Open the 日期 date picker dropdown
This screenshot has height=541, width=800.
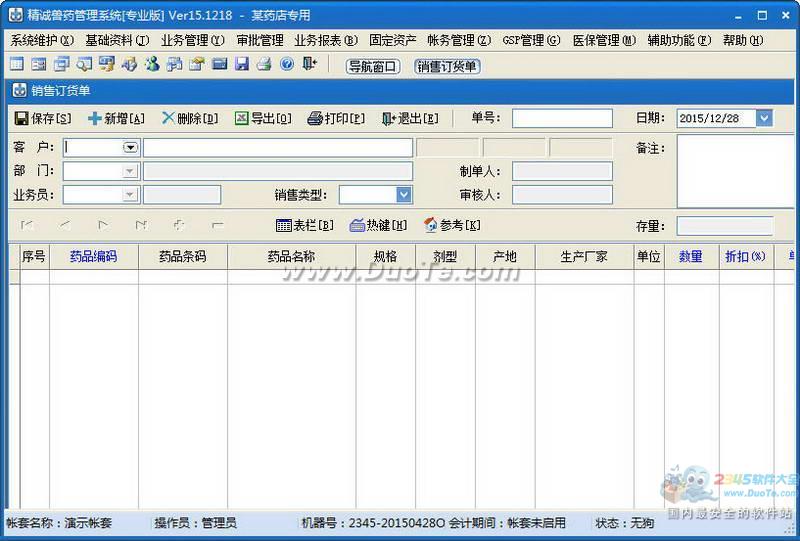tap(764, 118)
